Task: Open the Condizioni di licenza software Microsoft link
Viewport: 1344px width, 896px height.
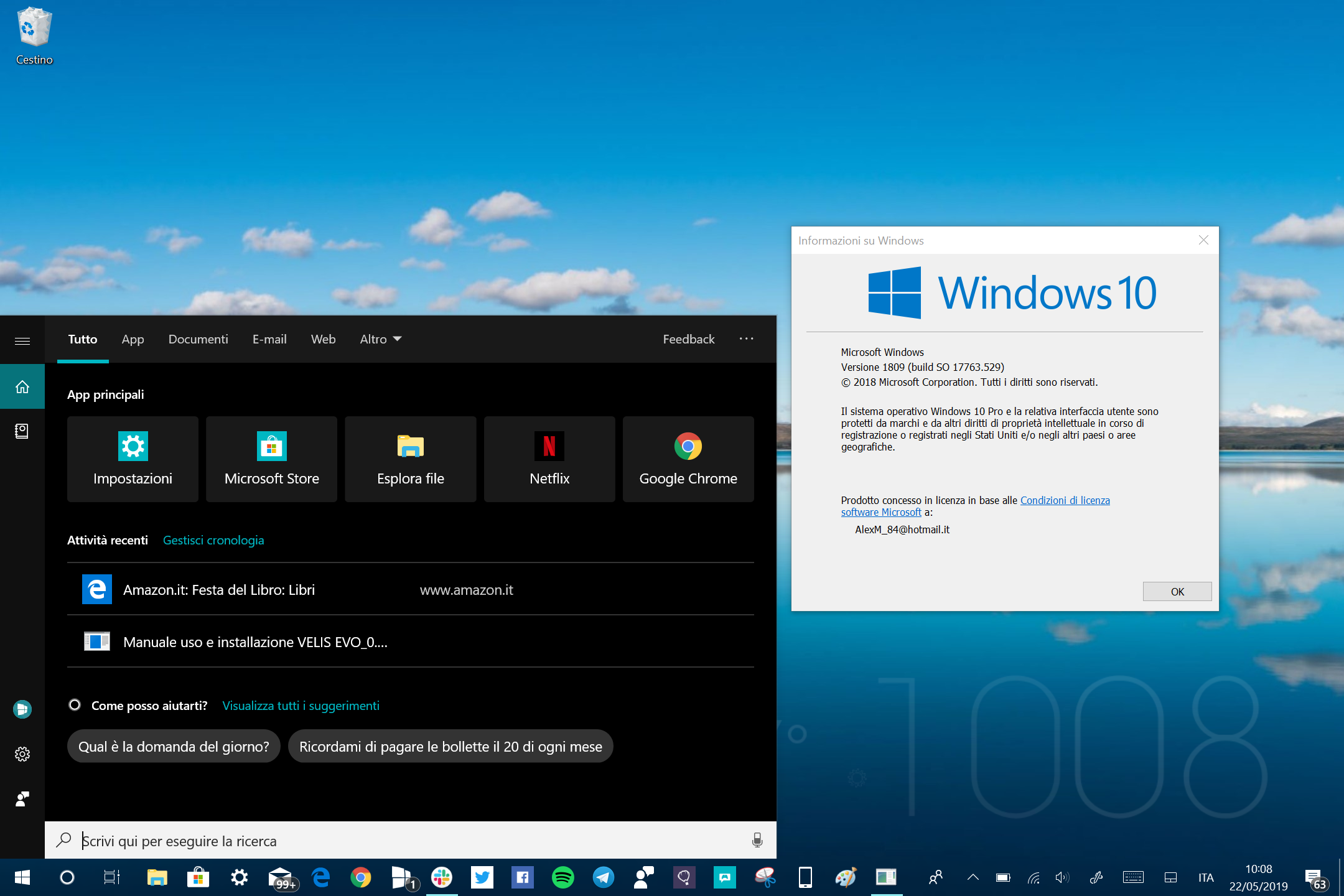Action: [x=1065, y=500]
